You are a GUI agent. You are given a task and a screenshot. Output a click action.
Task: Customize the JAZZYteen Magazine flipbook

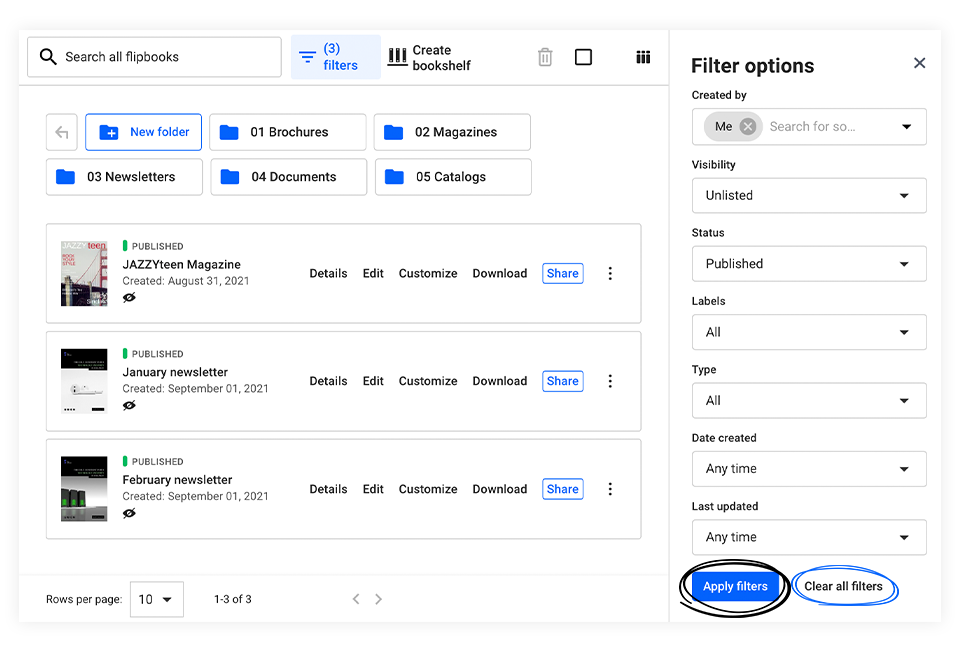[x=428, y=274]
